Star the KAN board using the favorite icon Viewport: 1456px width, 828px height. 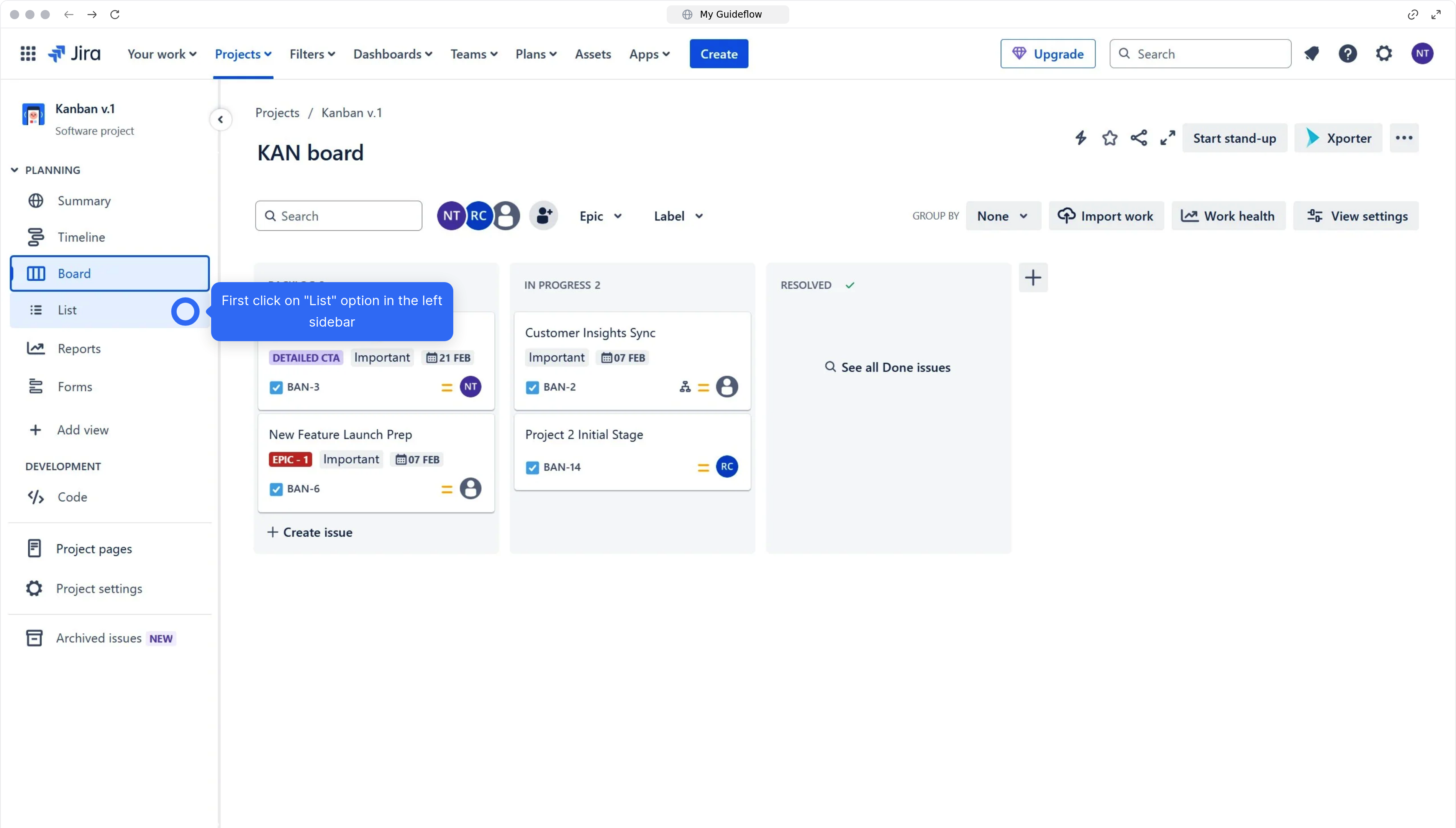(x=1109, y=138)
